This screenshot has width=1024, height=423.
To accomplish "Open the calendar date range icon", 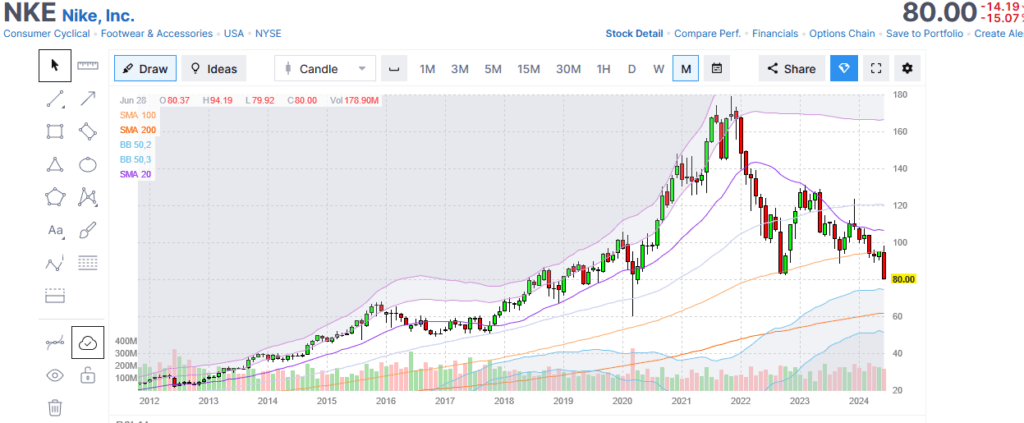I will (716, 69).
